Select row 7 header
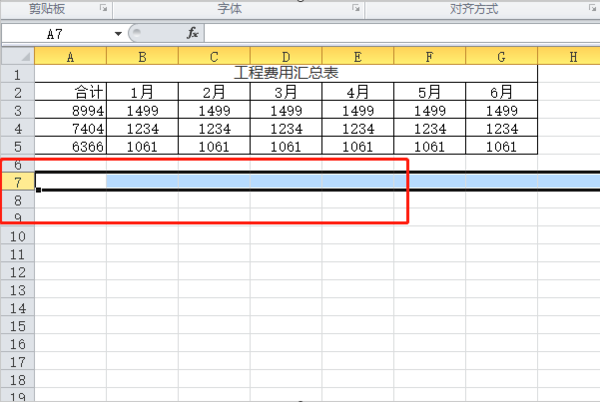Image resolution: width=600 pixels, height=402 pixels. point(17,181)
